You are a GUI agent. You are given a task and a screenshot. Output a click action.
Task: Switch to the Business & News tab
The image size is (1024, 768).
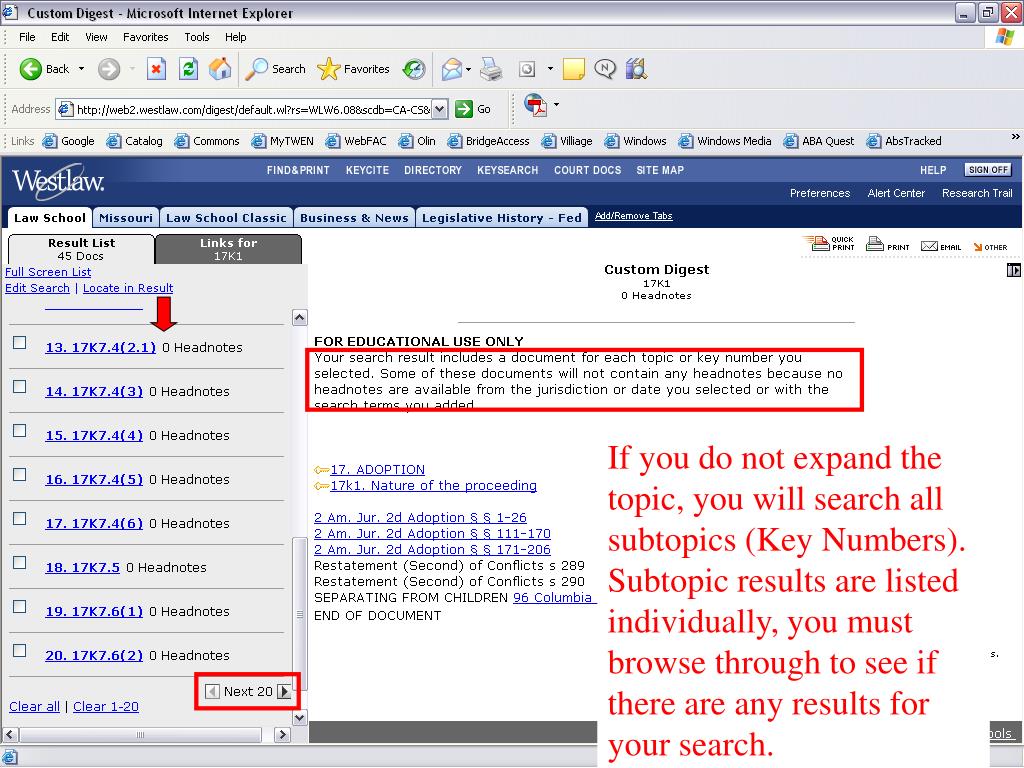pyautogui.click(x=354, y=217)
